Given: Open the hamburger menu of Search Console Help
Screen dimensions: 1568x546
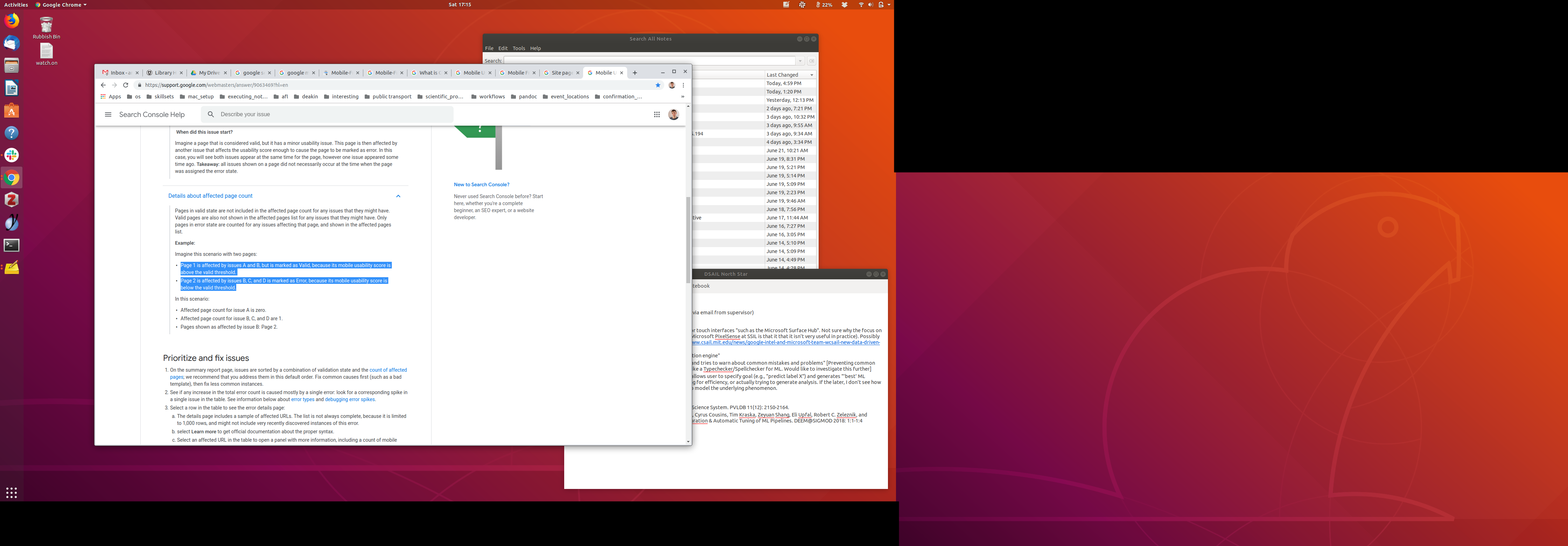Looking at the screenshot, I should pos(108,114).
